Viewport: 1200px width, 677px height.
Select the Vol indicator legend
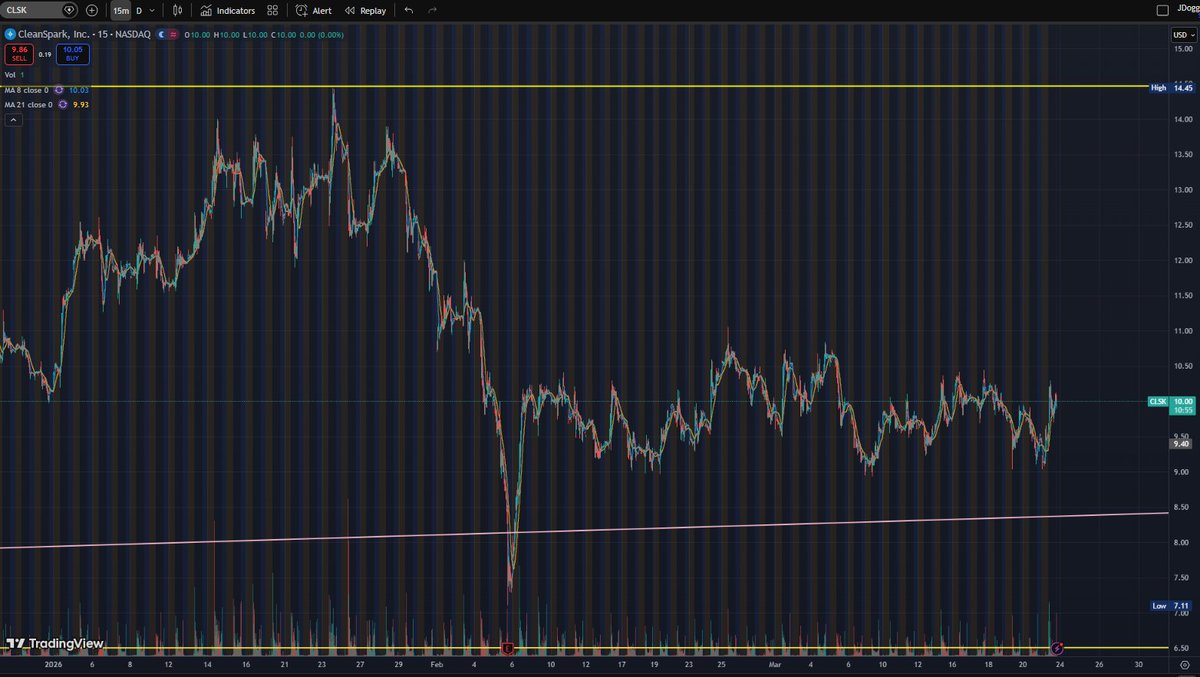coord(10,75)
